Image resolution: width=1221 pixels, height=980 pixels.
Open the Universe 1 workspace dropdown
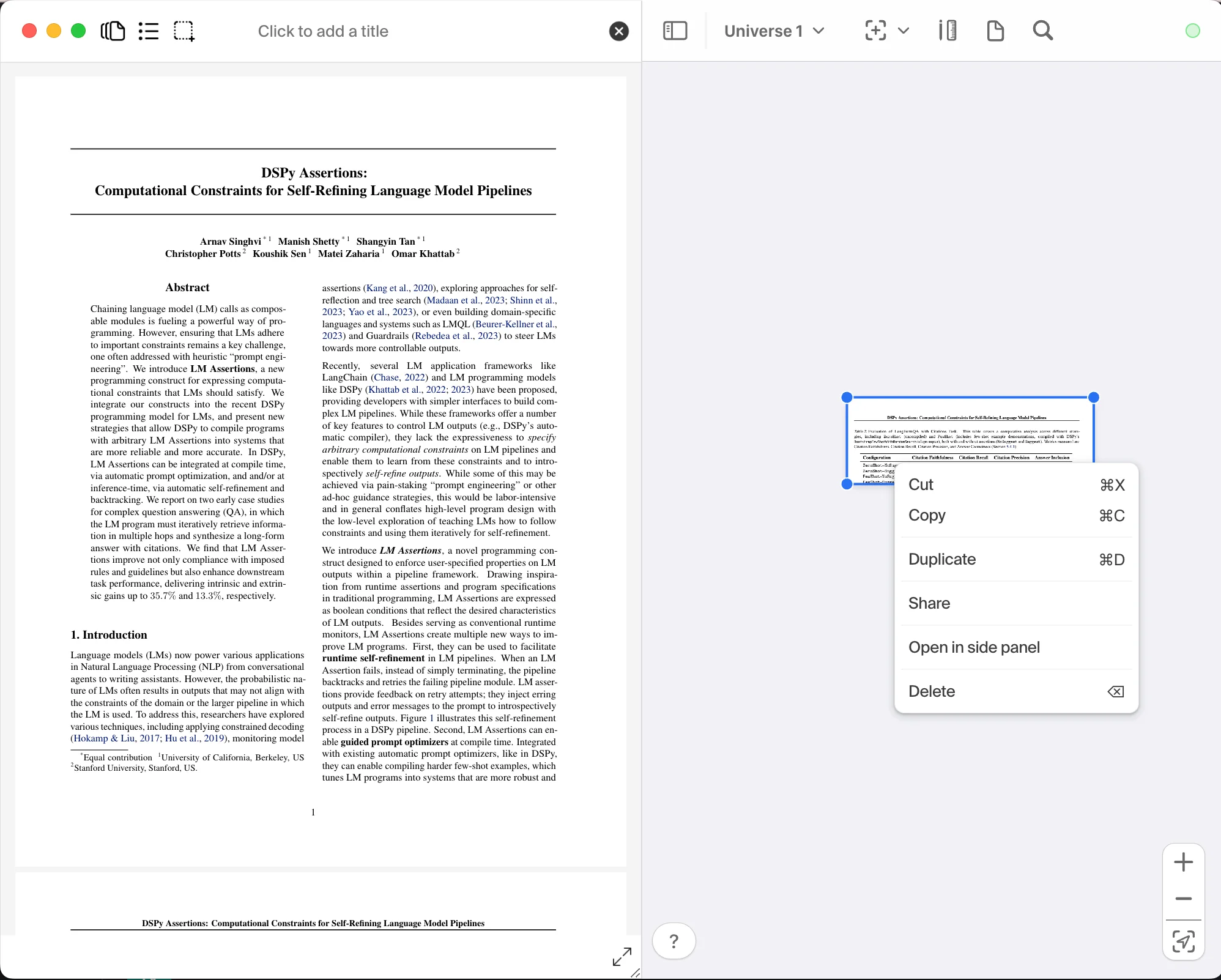[x=773, y=31]
